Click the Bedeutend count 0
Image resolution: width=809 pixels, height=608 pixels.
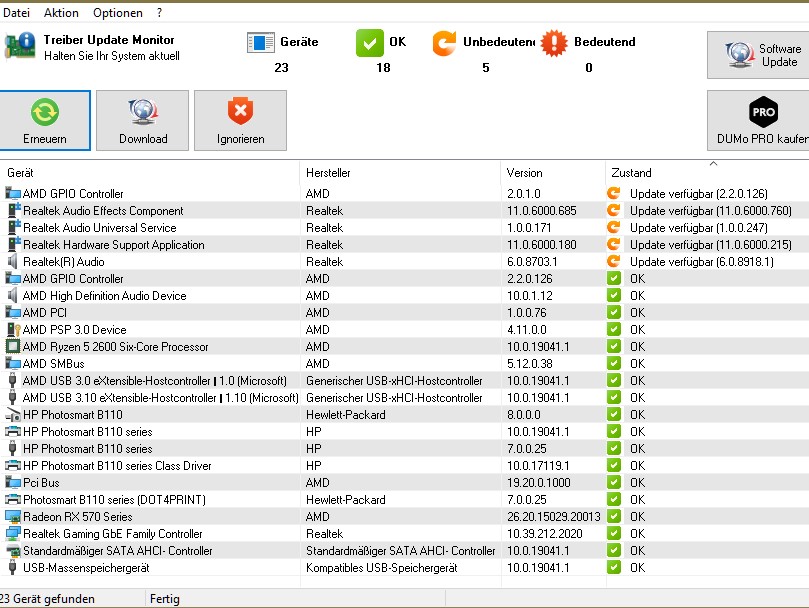pyautogui.click(x=589, y=68)
